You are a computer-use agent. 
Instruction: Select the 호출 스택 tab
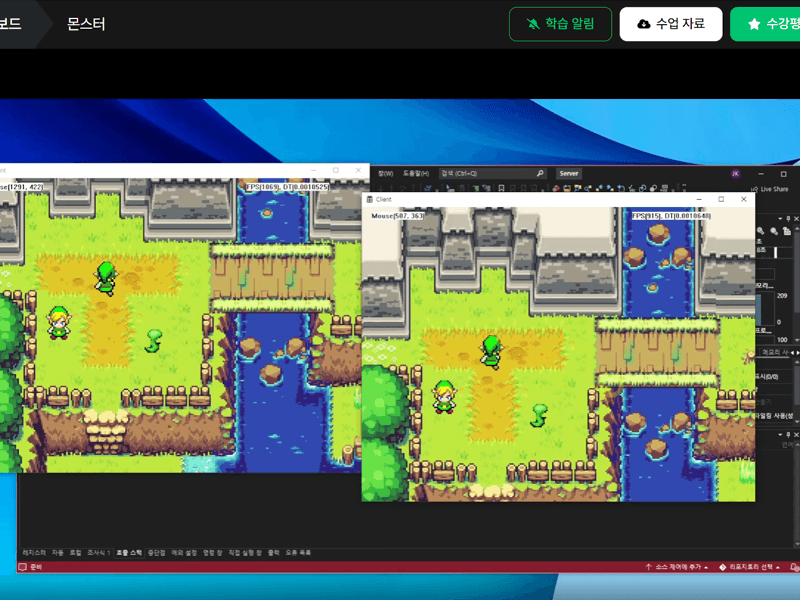coord(129,553)
